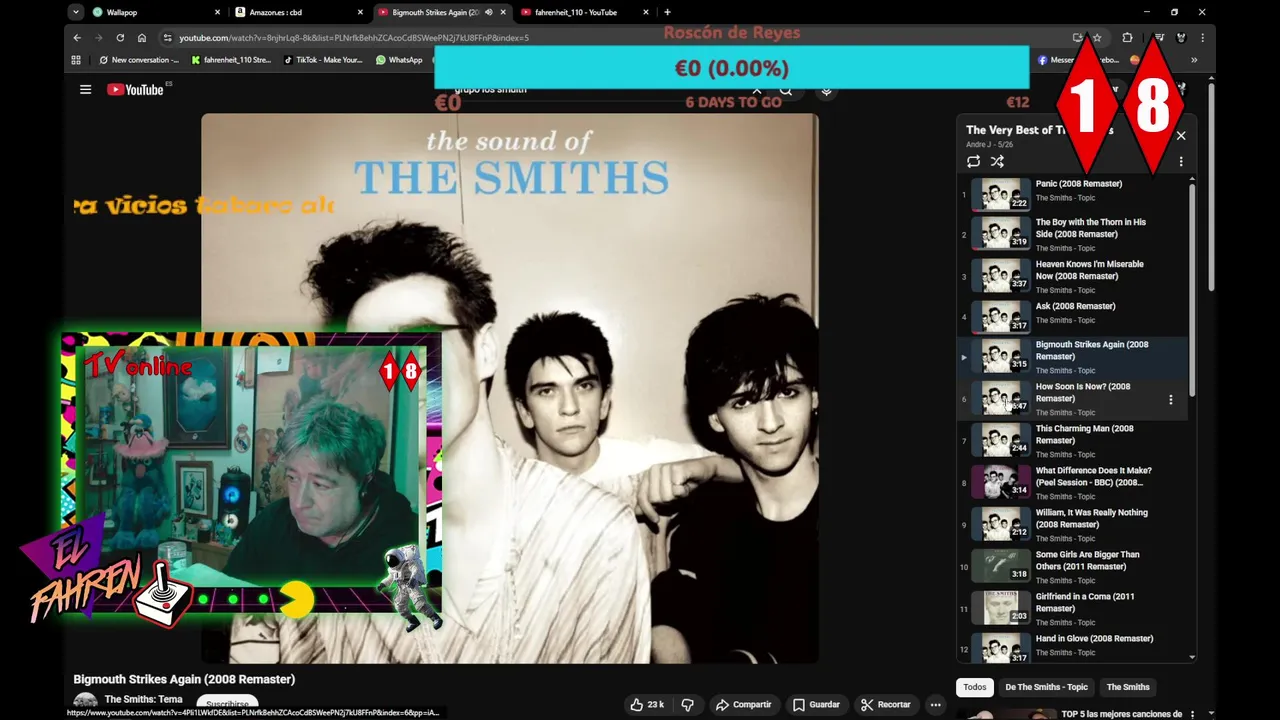Clear the YouTube search box

coord(757,90)
